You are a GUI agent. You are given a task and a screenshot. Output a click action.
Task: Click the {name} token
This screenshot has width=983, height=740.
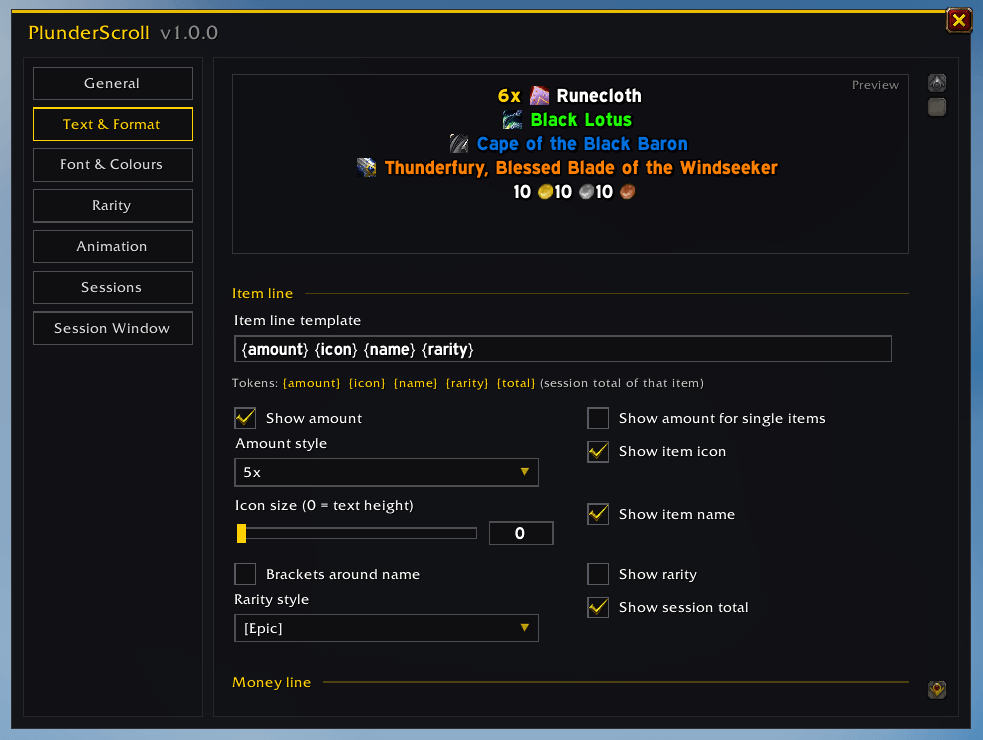[415, 383]
